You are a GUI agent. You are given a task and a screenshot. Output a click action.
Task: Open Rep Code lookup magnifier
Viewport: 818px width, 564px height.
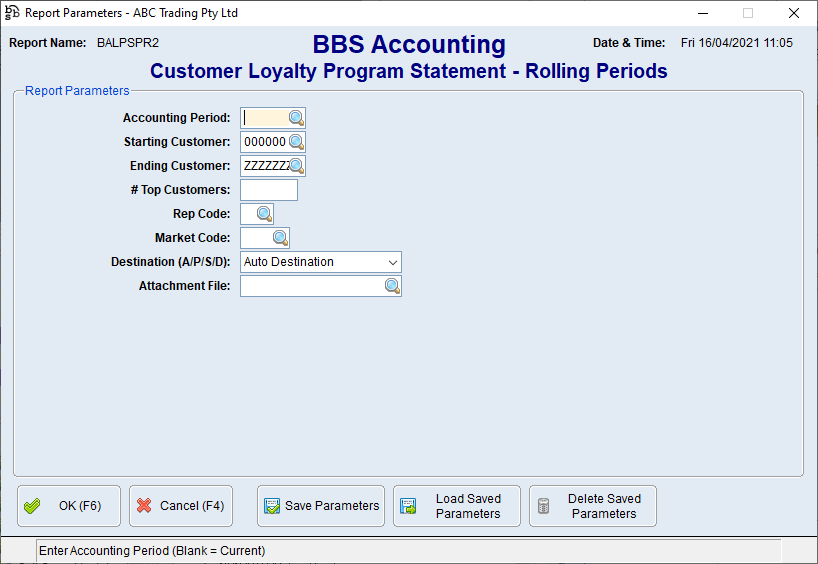pos(264,214)
